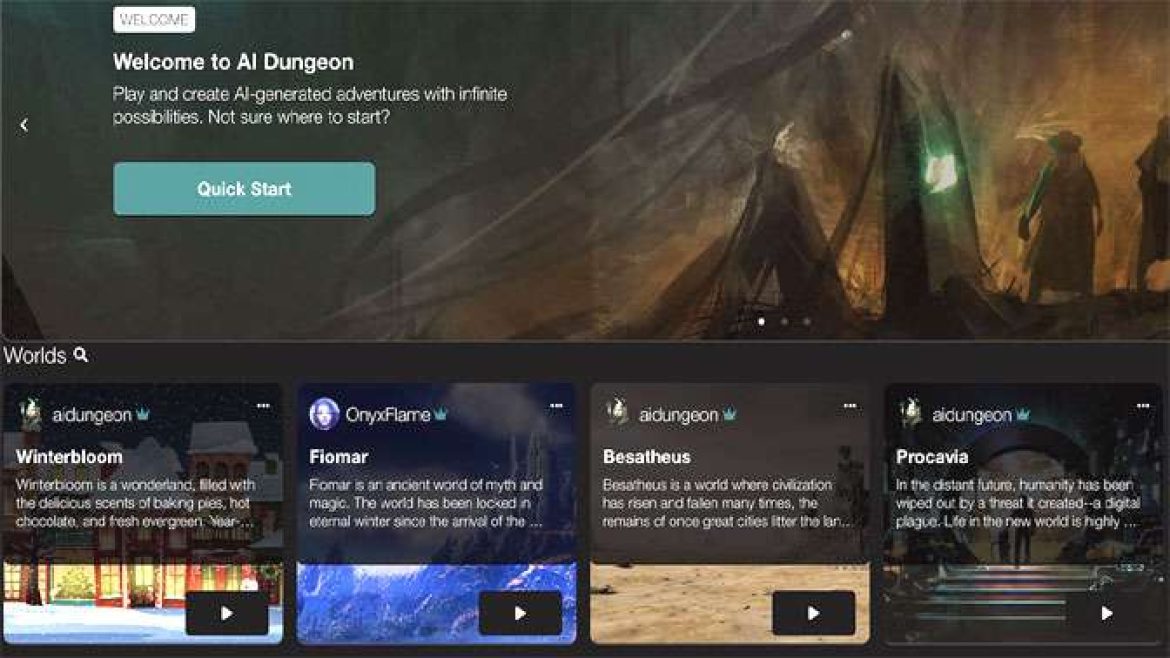
Task: Play the Winterbloom world
Action: coord(227,613)
